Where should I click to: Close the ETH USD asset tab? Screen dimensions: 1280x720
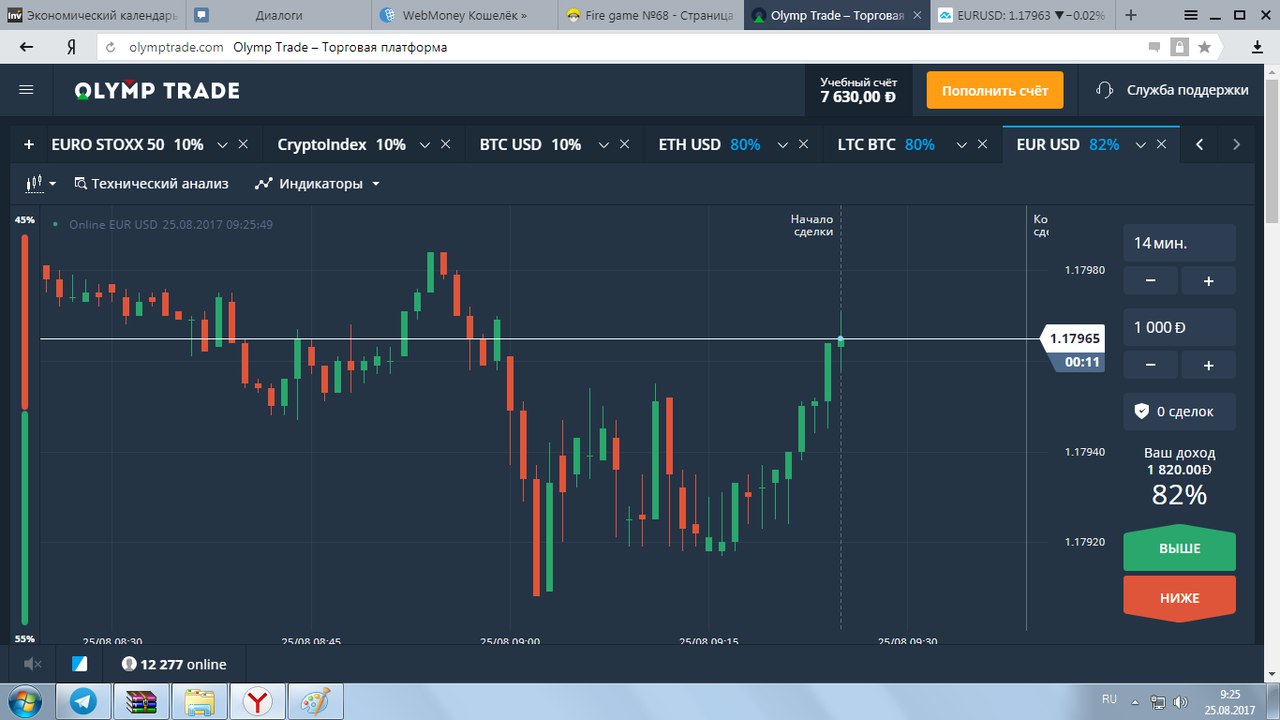pos(804,144)
